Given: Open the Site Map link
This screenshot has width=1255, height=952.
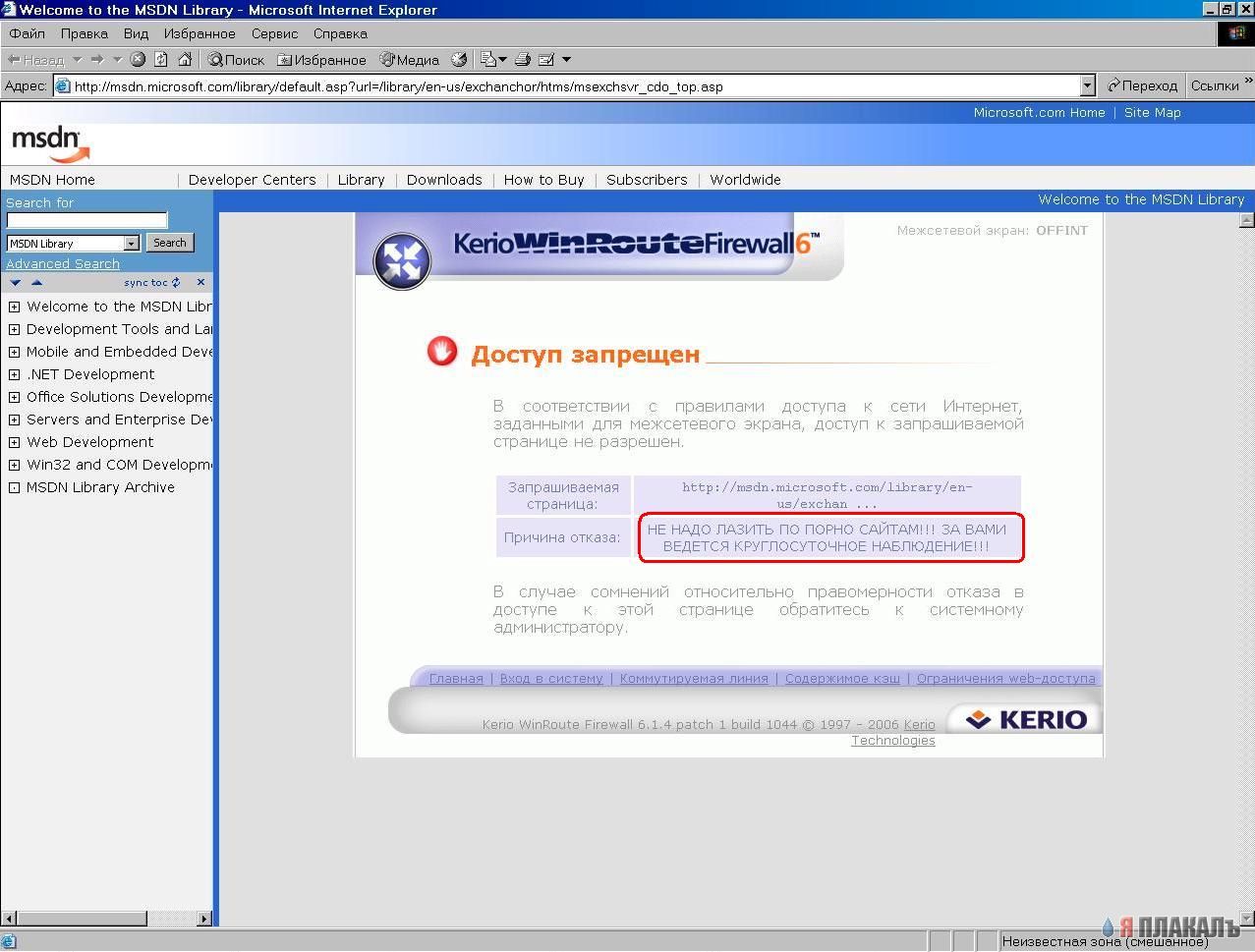Looking at the screenshot, I should pos(1153,112).
